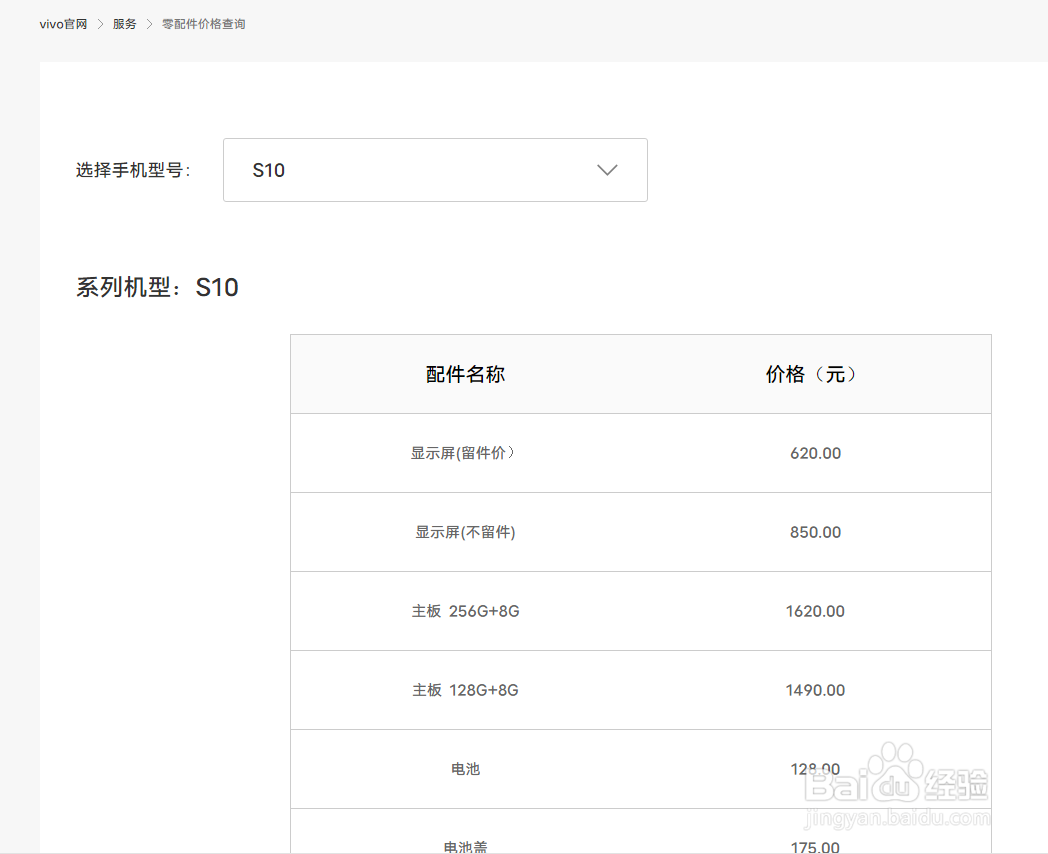Open the 服务 breadcrumb link
Image resolution: width=1048 pixels, height=854 pixels.
coord(124,23)
